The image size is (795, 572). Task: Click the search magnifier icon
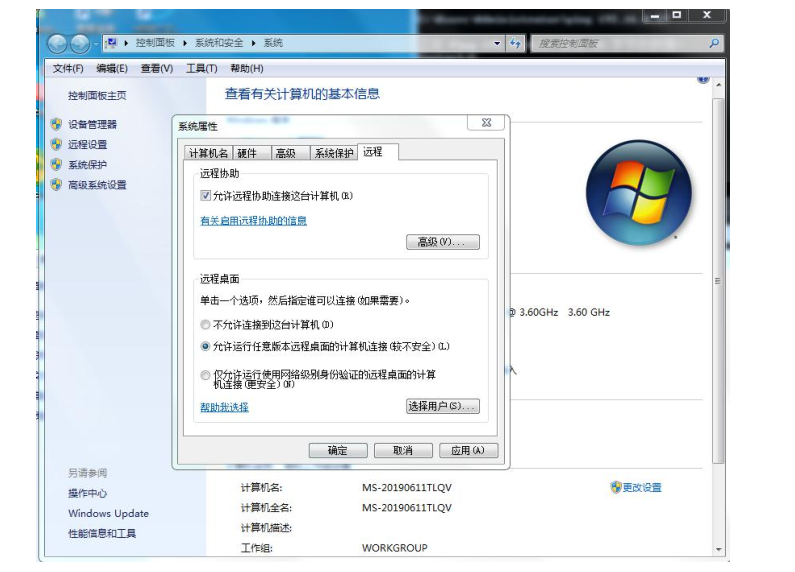click(x=714, y=44)
